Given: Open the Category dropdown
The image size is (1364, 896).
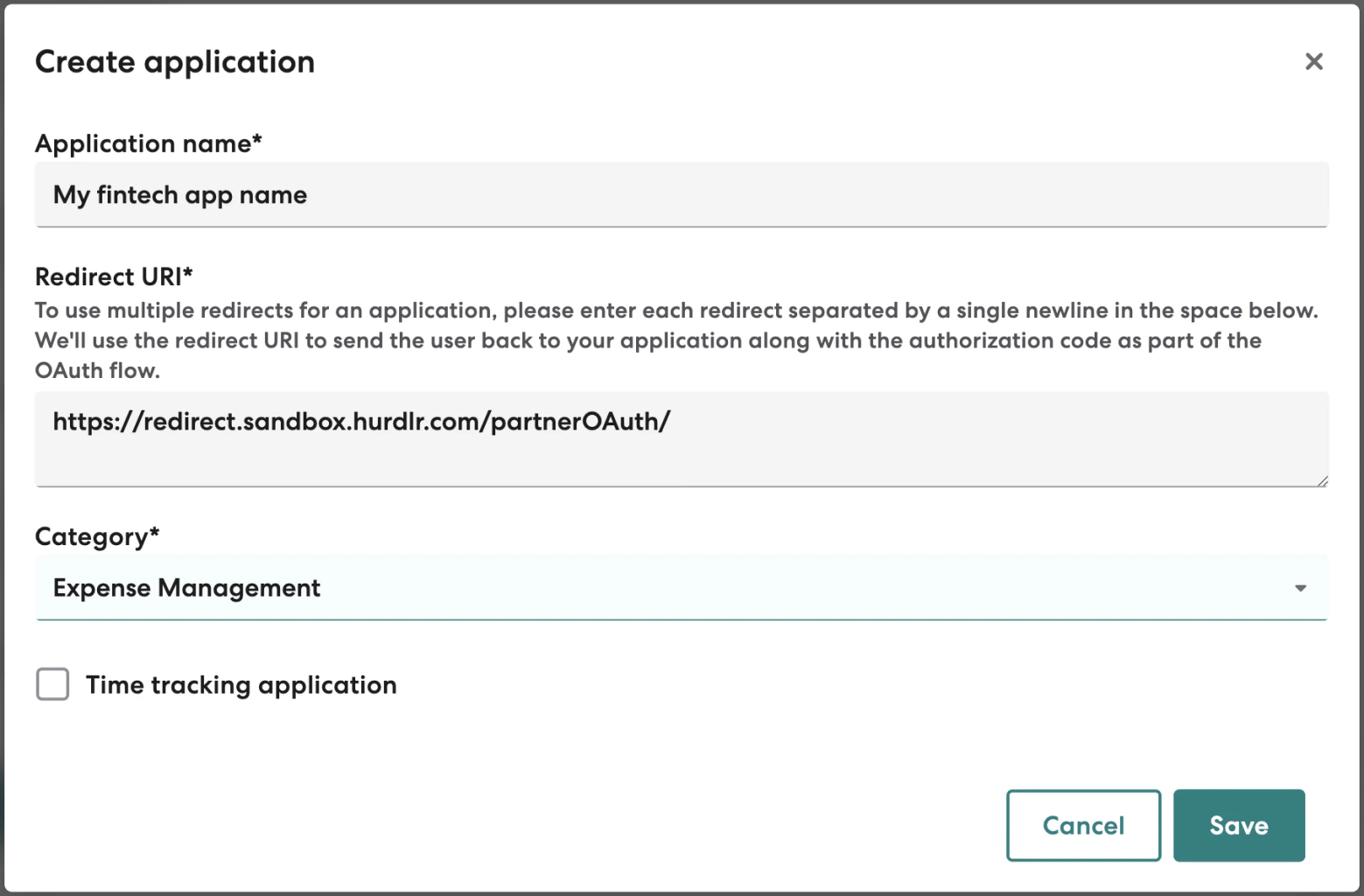Looking at the screenshot, I should click(681, 588).
